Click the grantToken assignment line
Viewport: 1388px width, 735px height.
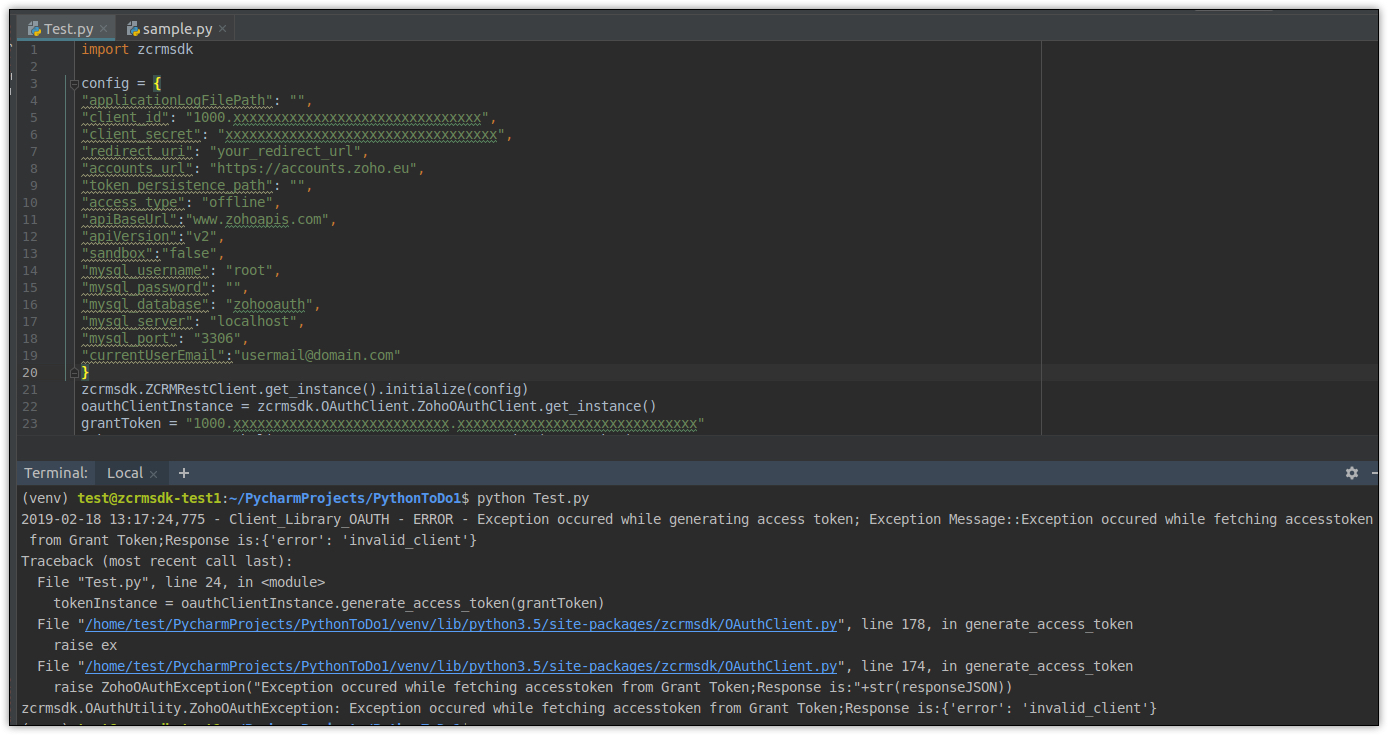pyautogui.click(x=393, y=424)
